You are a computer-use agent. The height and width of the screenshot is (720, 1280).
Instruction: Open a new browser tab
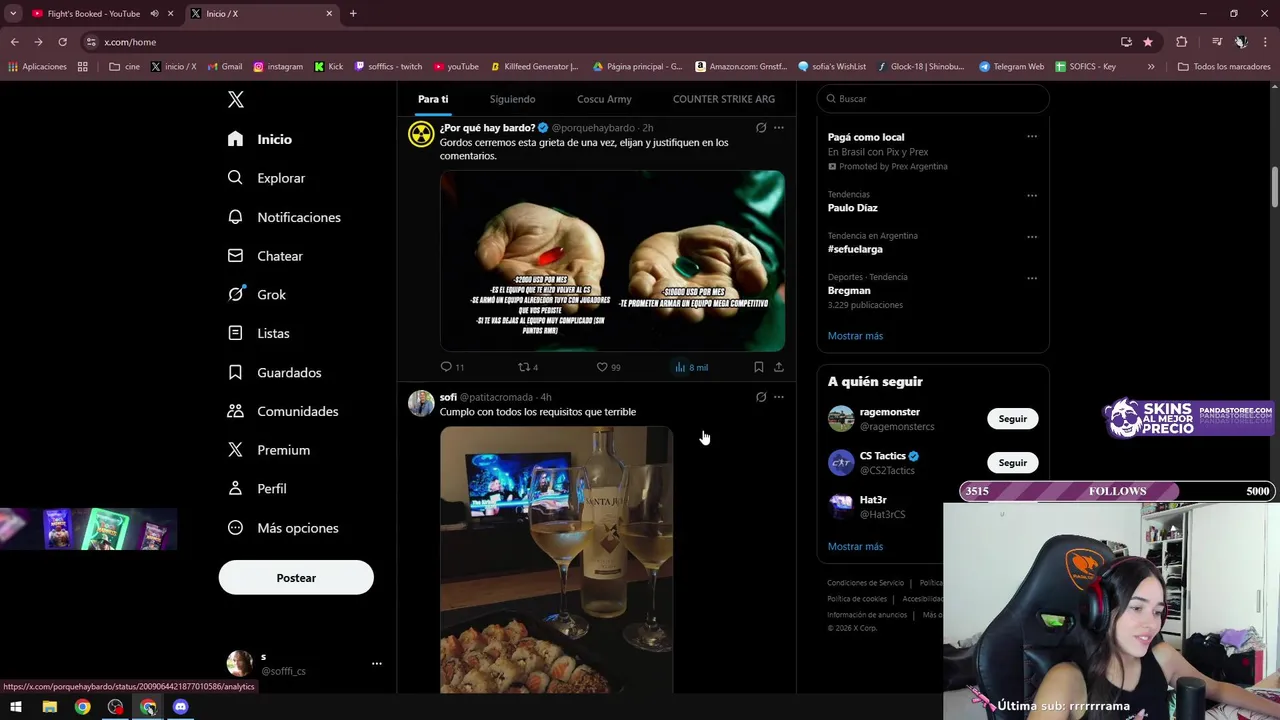[353, 14]
